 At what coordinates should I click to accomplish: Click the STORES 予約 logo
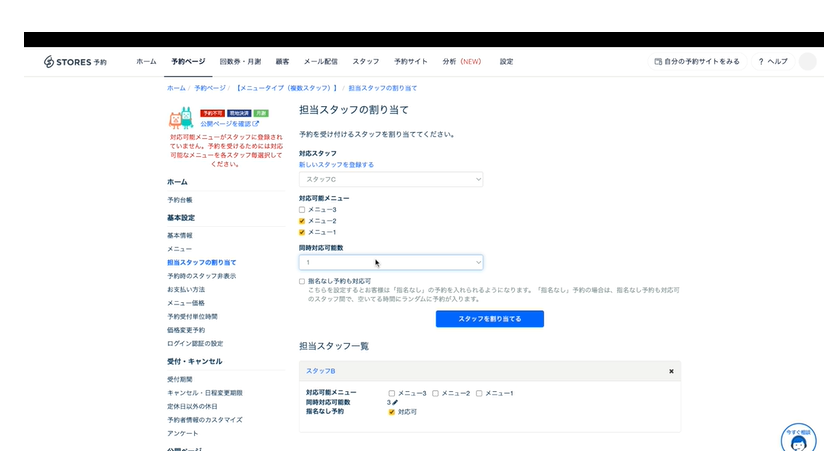point(75,61)
